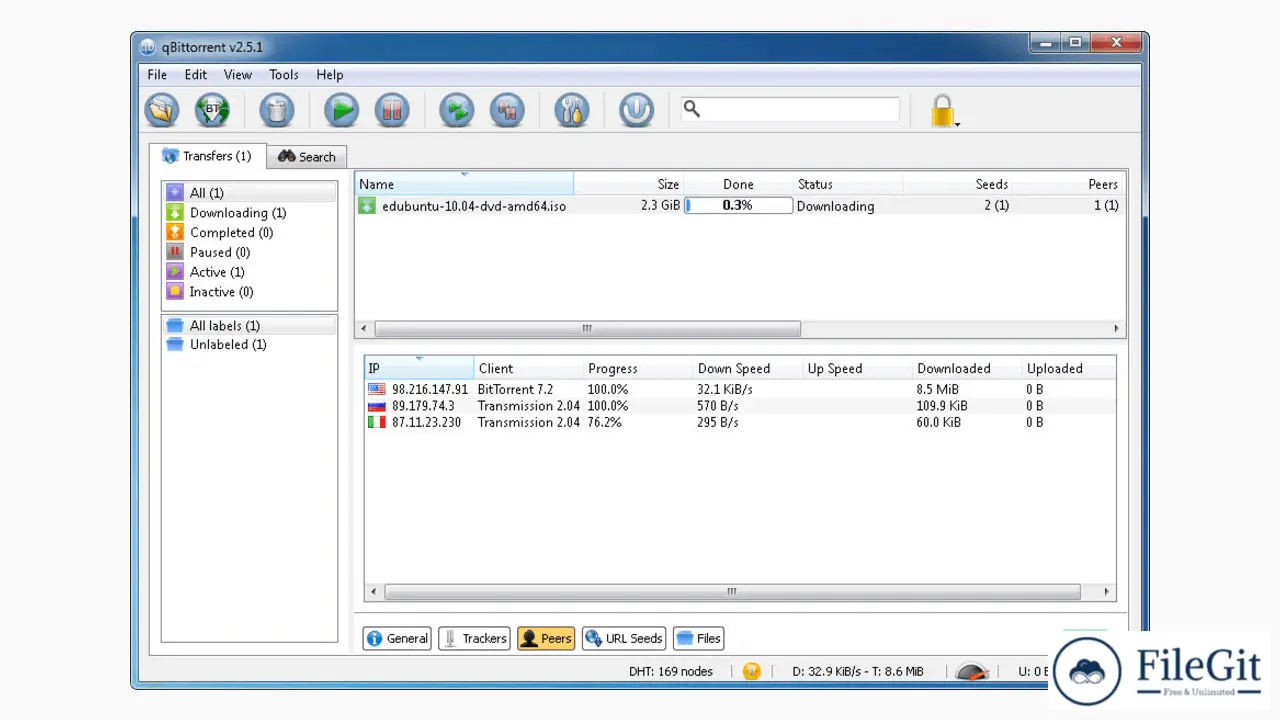Sort torrents by Status column header
This screenshot has height=720, width=1280.
pos(848,184)
